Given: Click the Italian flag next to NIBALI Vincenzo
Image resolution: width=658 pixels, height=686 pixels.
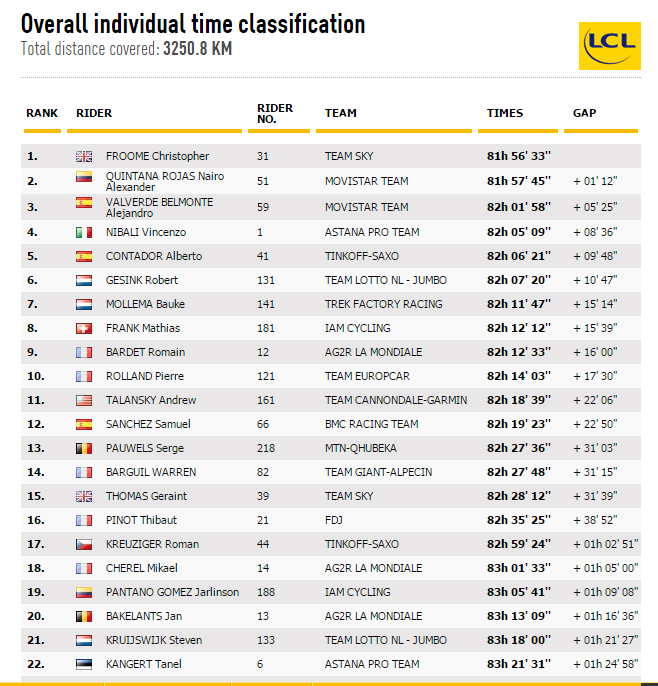Looking at the screenshot, I should tap(84, 232).
